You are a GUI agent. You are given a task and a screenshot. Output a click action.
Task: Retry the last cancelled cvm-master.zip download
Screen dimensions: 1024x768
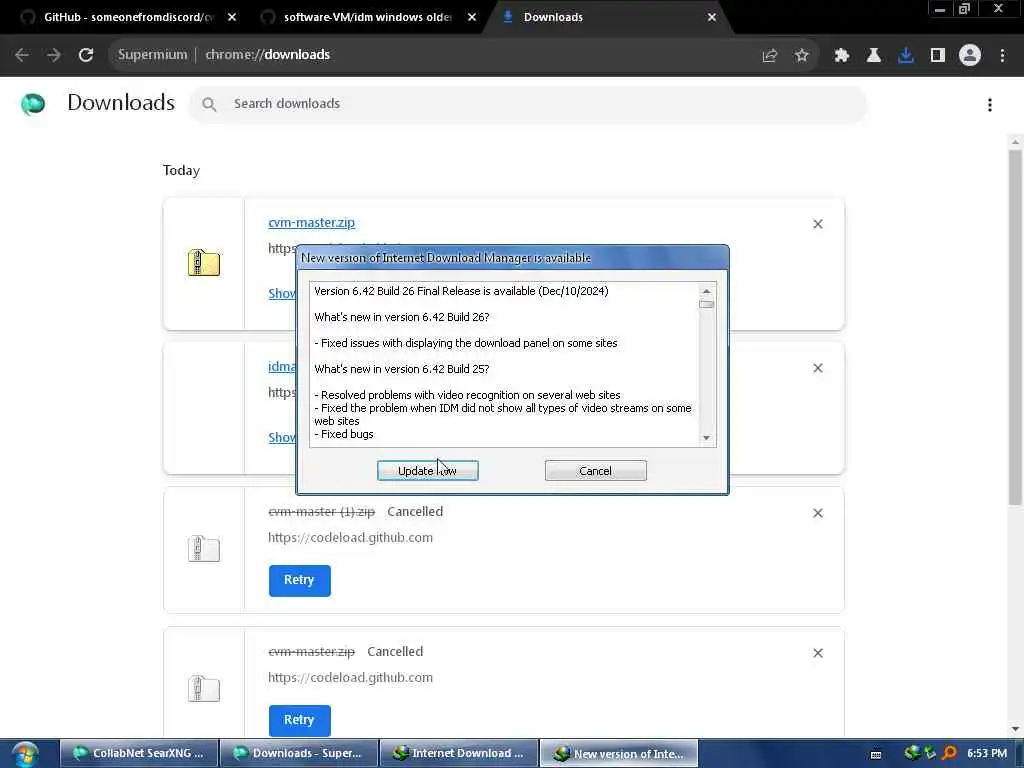299,720
